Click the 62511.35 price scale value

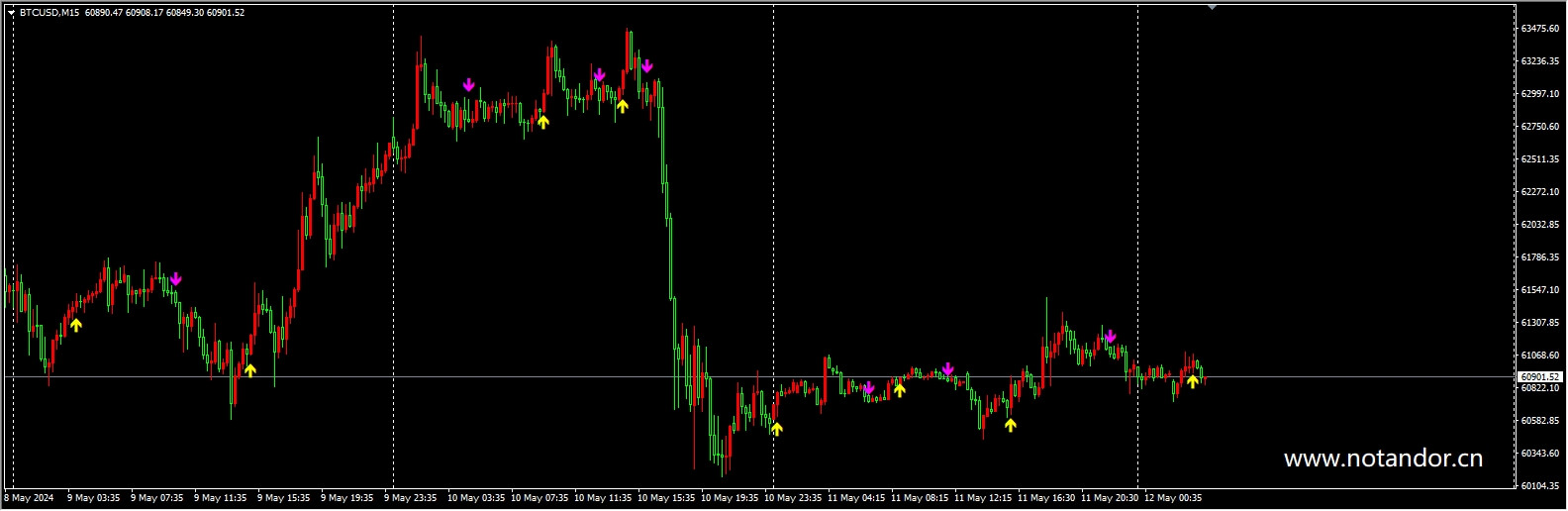click(1540, 159)
